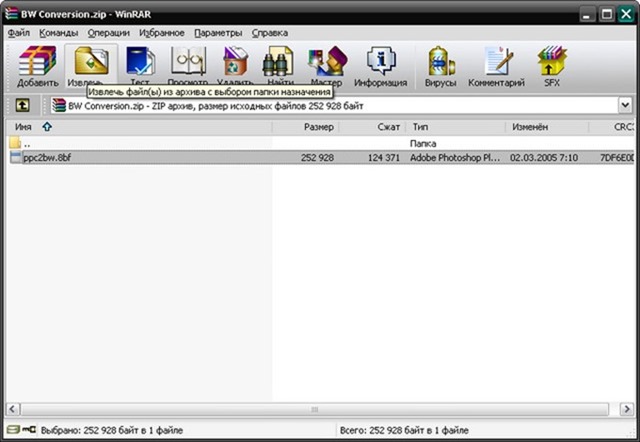The height and width of the screenshot is (442, 640).
Task: Sort by Размер column header
Action: click(x=305, y=127)
